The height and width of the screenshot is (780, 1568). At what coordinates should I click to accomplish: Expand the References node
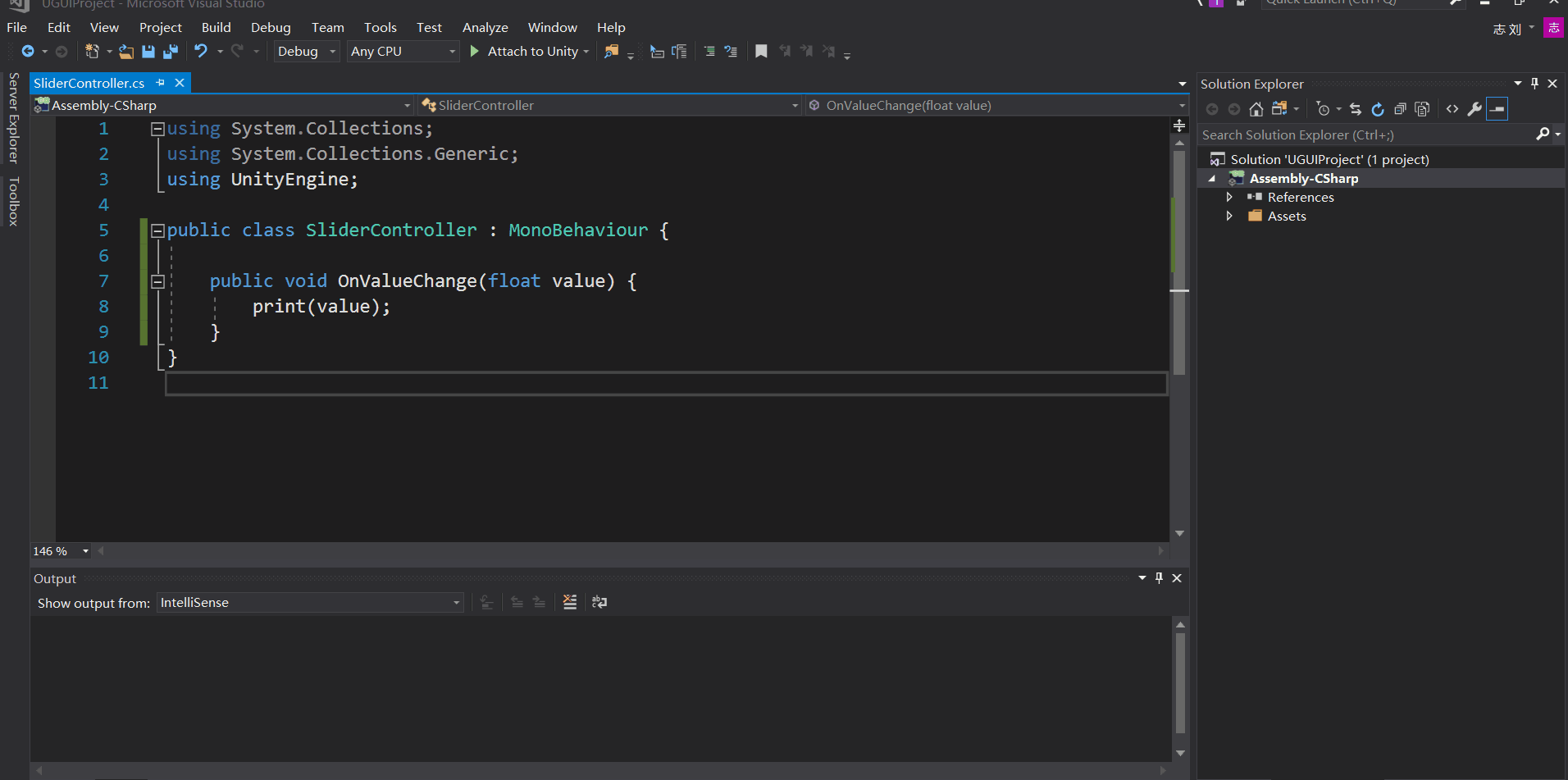tap(1229, 197)
